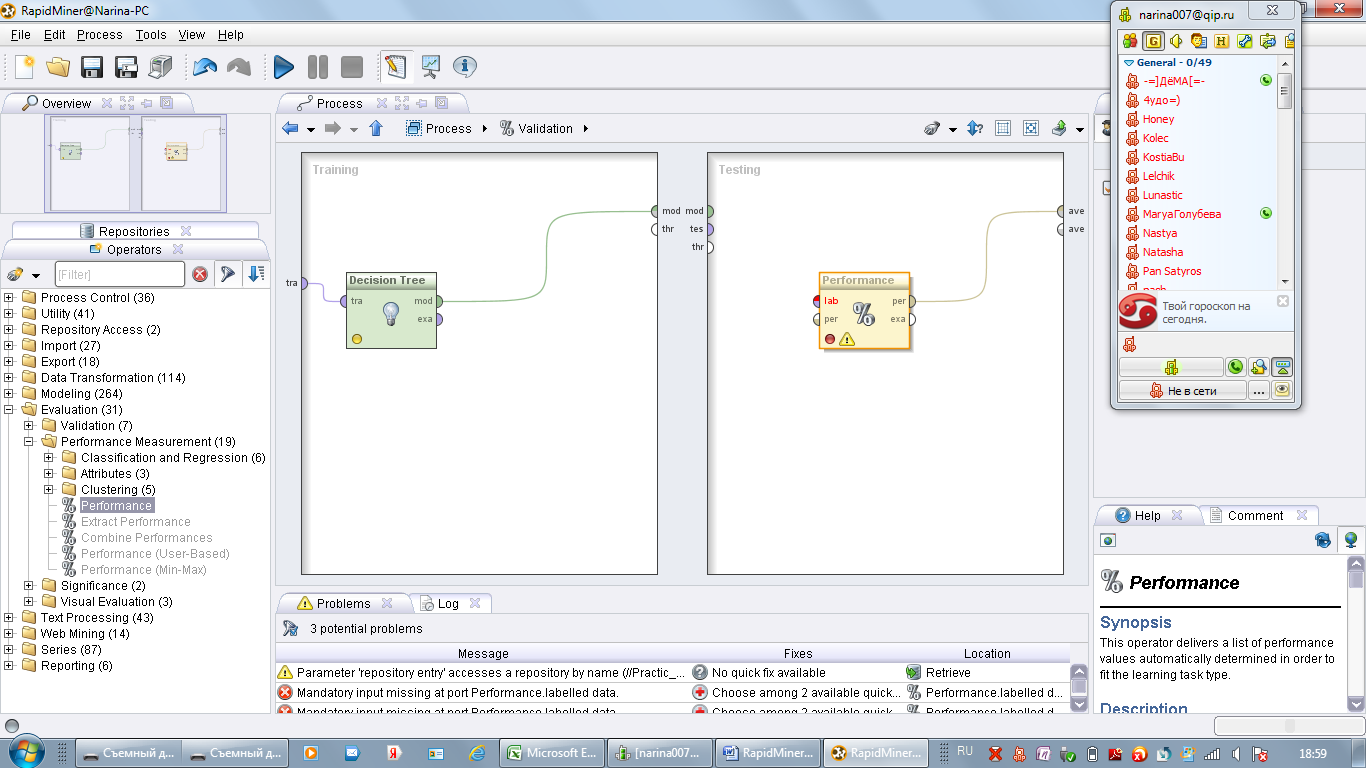
Task: Expand the Process Control (36) folder
Action: (9, 298)
